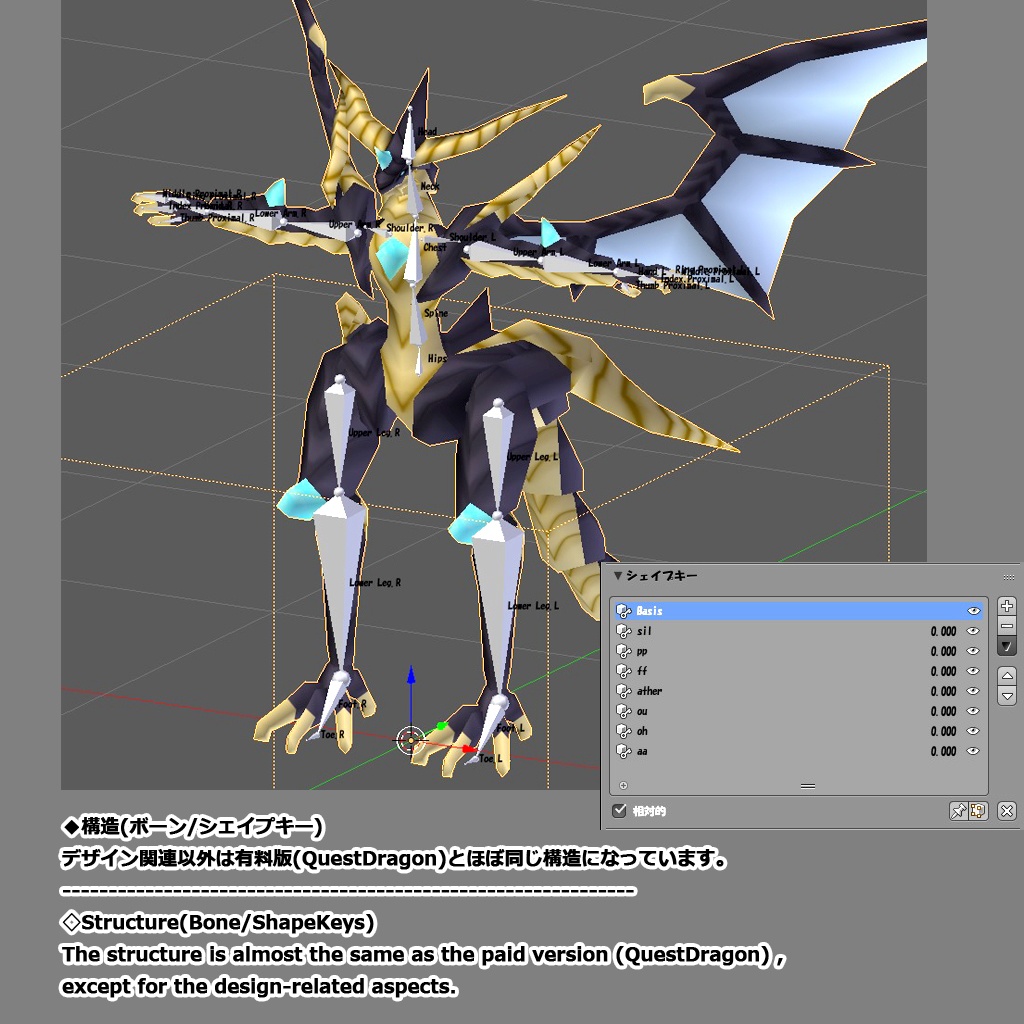1024x1024 pixels.
Task: Collapse the シェイプキー panel header triangle
Action: click(x=617, y=575)
